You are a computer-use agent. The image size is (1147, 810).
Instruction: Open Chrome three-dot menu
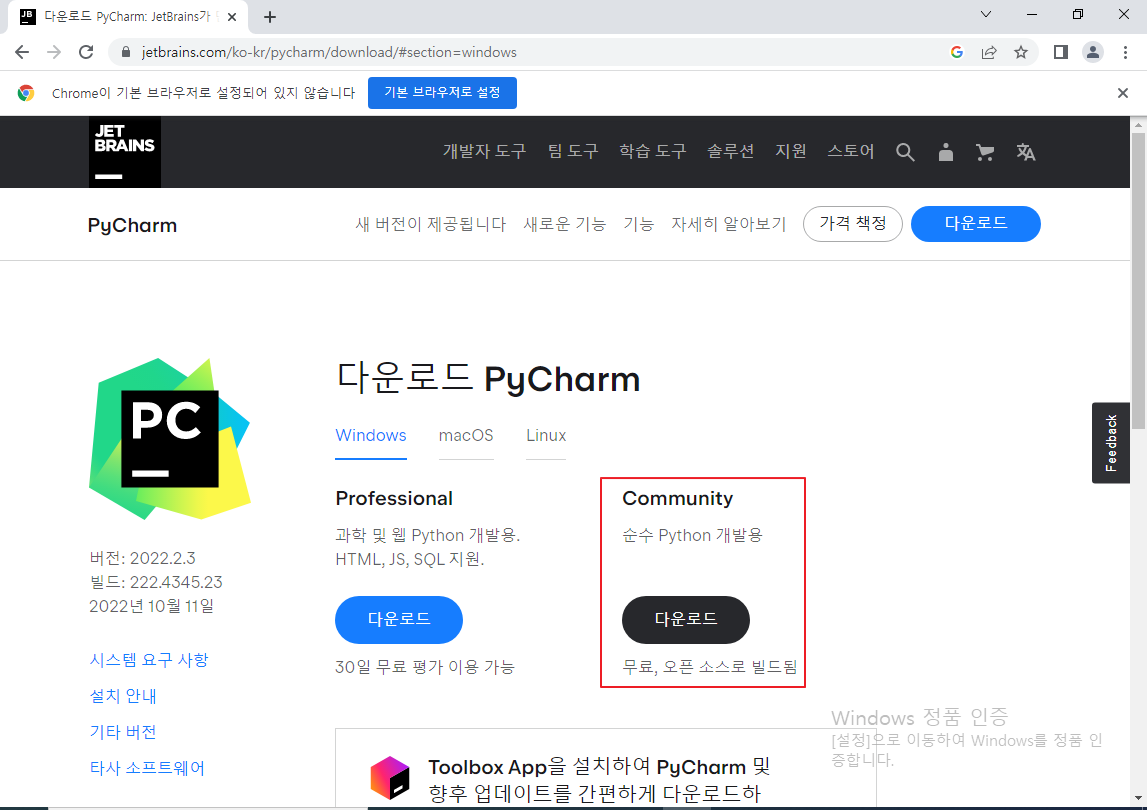coord(1125,52)
